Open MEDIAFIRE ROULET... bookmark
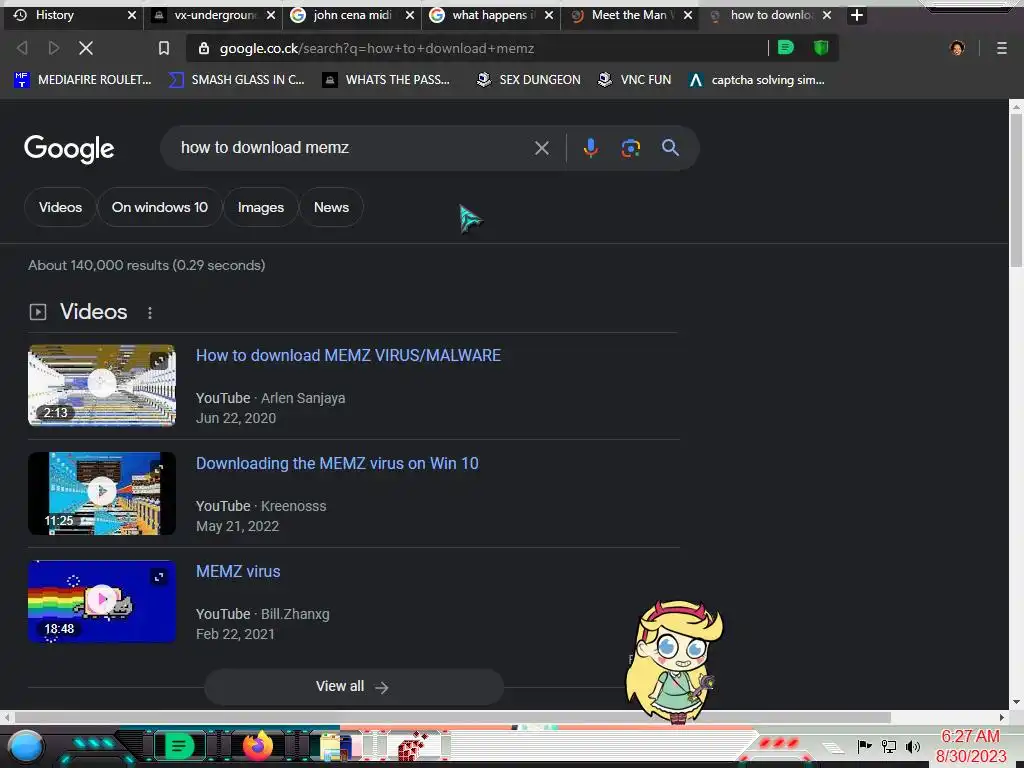The height and width of the screenshot is (768, 1024). coord(82,80)
